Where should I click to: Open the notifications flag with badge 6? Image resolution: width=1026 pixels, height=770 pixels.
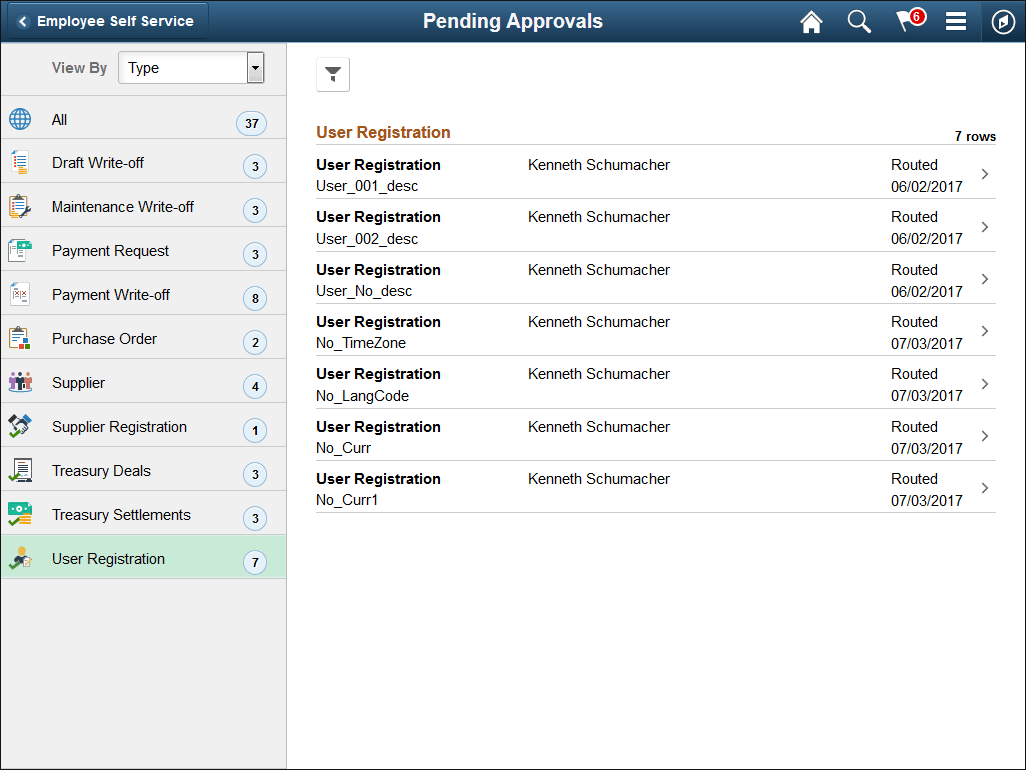908,21
